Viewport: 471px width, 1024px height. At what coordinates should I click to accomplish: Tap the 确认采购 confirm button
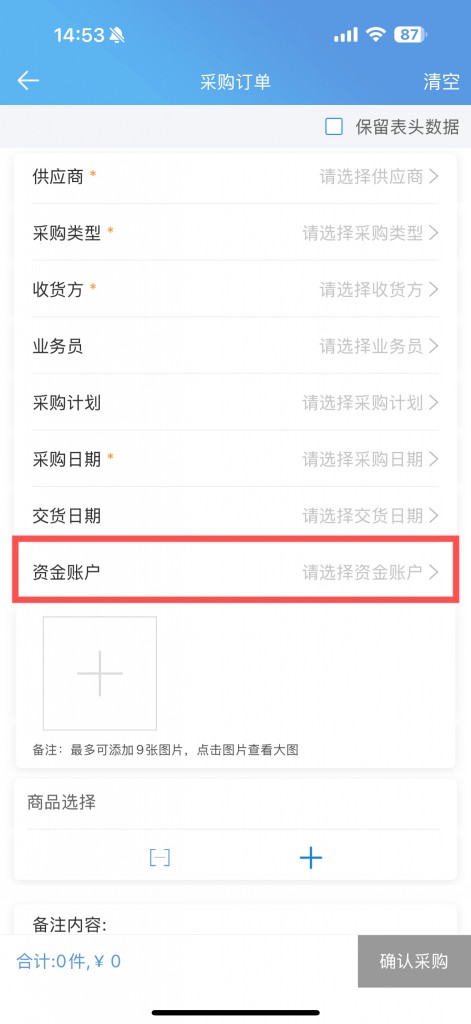414,961
